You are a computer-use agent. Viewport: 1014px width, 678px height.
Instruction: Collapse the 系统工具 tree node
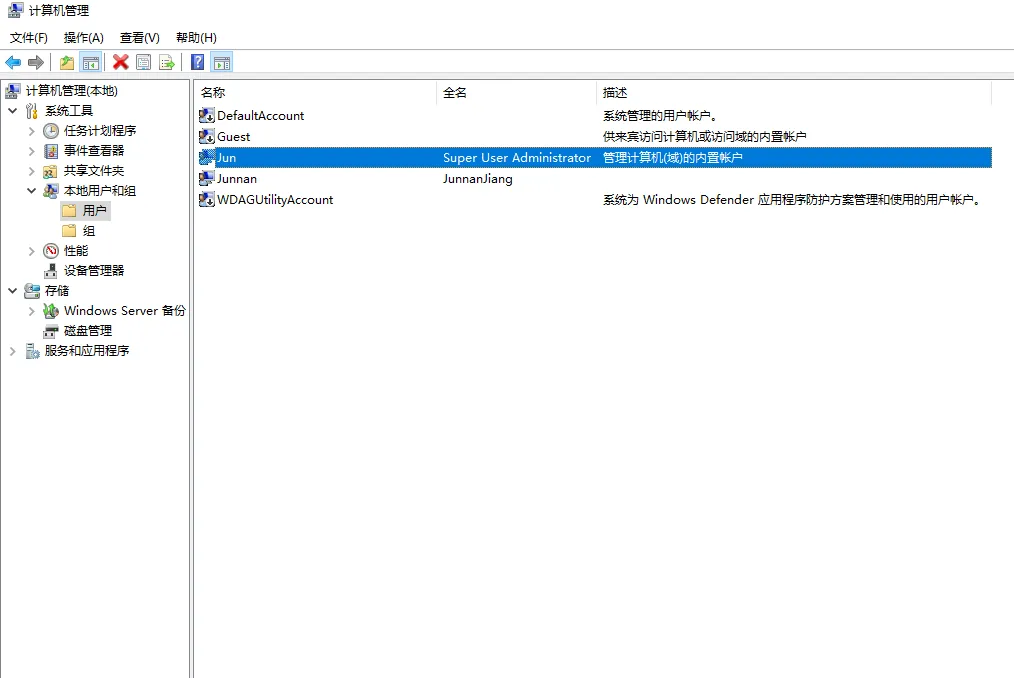[12, 111]
